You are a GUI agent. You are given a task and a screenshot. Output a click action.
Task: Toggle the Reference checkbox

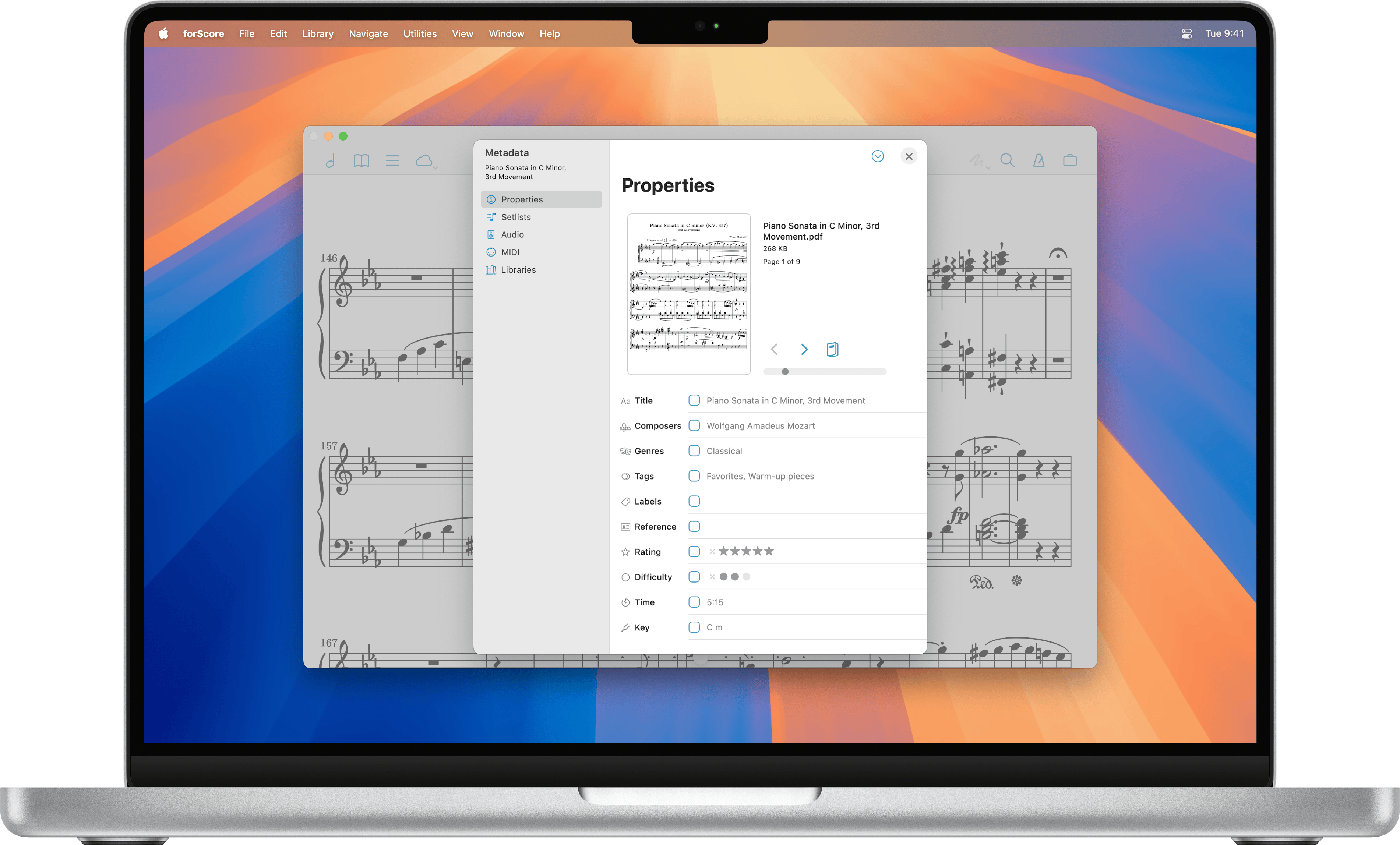694,526
